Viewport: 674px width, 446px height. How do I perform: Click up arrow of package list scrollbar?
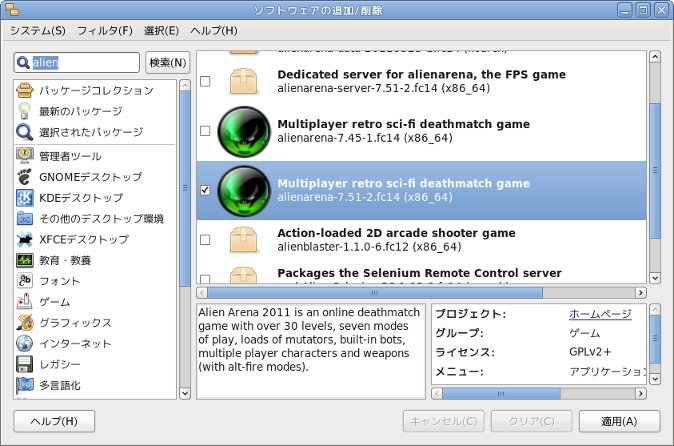655,57
